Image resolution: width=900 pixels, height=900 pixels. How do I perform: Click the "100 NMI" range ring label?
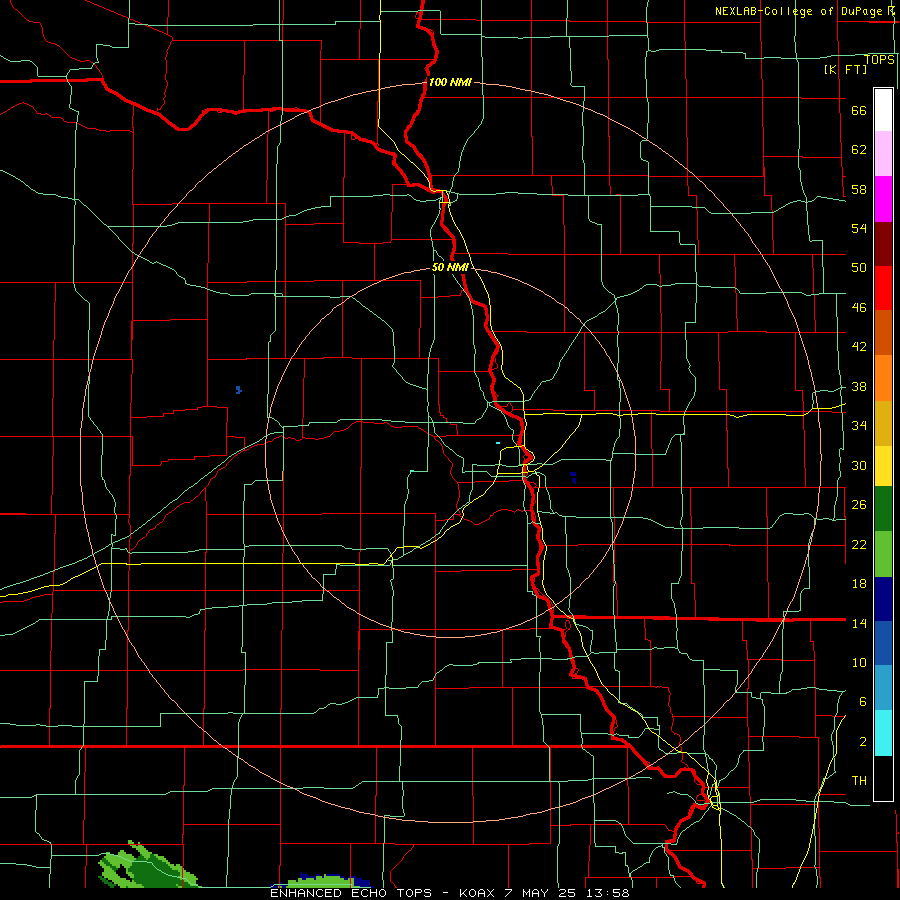coord(450,82)
